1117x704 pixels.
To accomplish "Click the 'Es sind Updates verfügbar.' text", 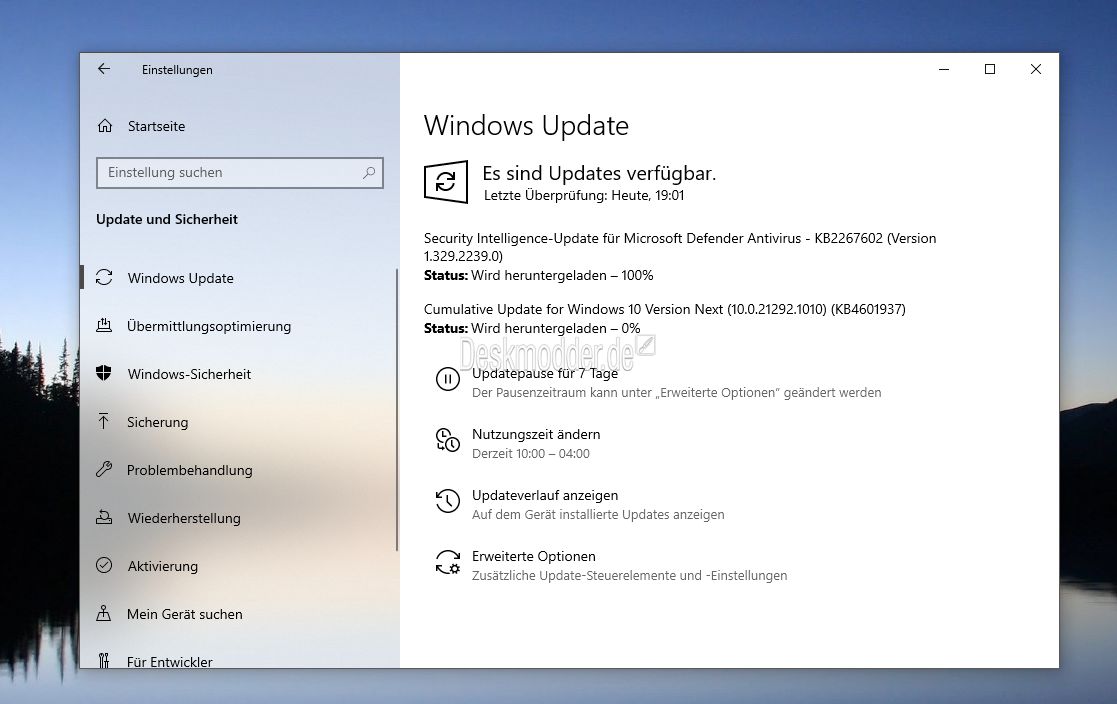I will click(599, 173).
